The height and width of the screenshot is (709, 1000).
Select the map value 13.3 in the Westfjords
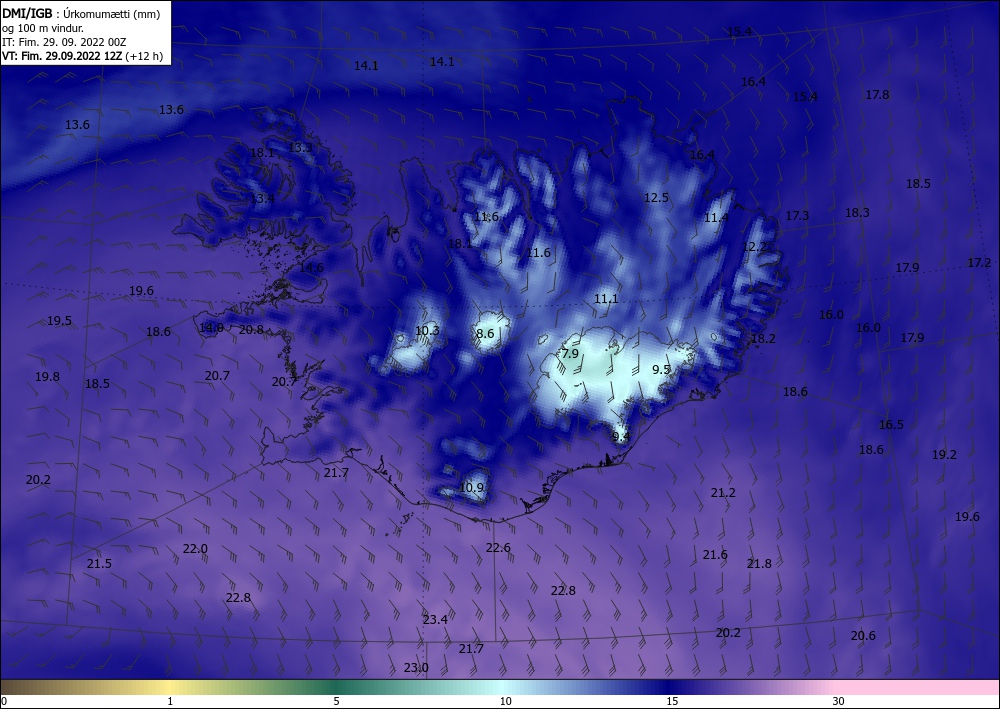tap(301, 147)
